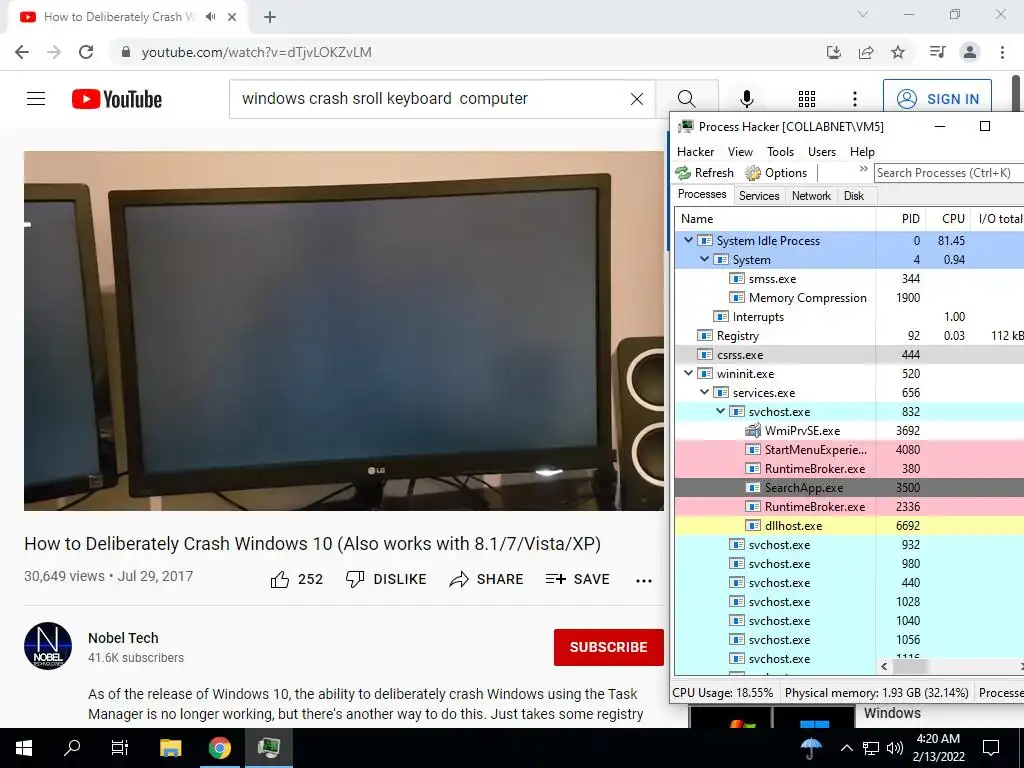Open Chrome tab search dropdown
This screenshot has width=1024, height=768.
point(863,14)
